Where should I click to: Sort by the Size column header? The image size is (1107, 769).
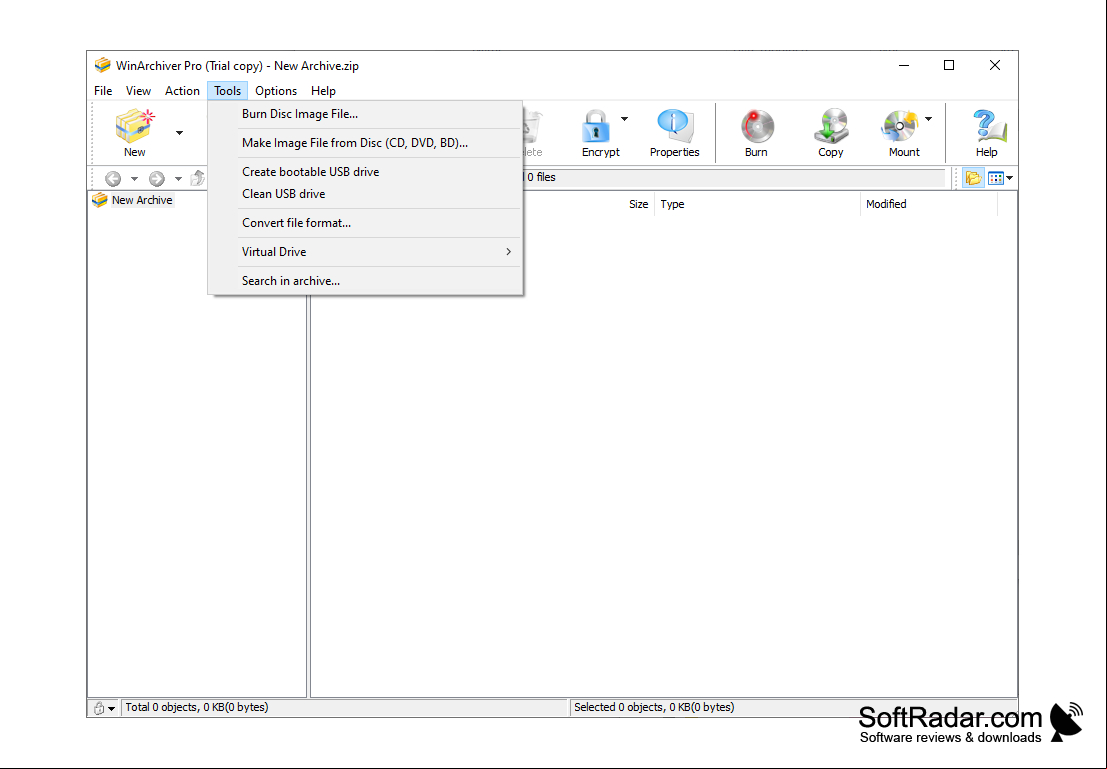pyautogui.click(x=638, y=204)
